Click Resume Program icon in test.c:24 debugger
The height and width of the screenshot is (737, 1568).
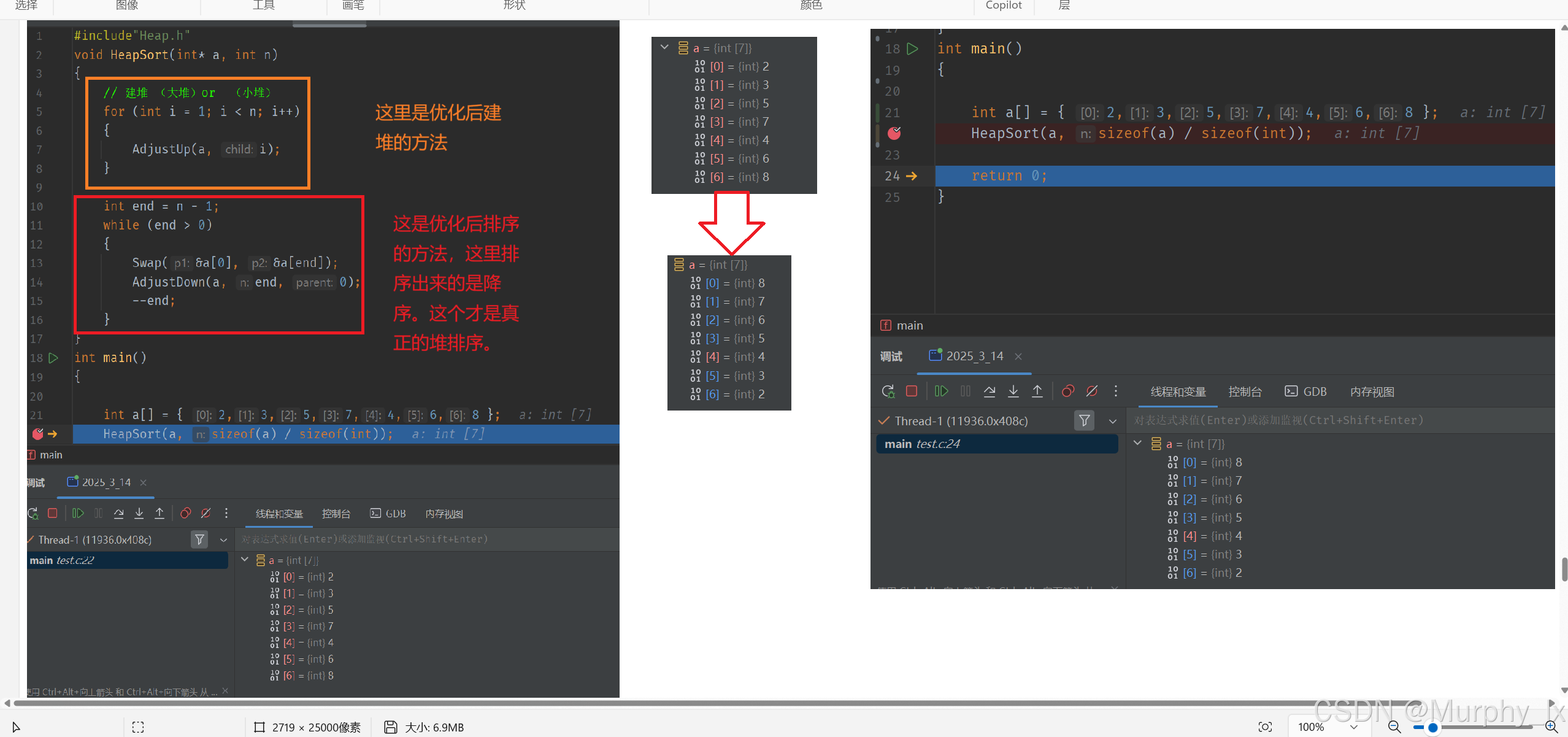click(x=941, y=392)
